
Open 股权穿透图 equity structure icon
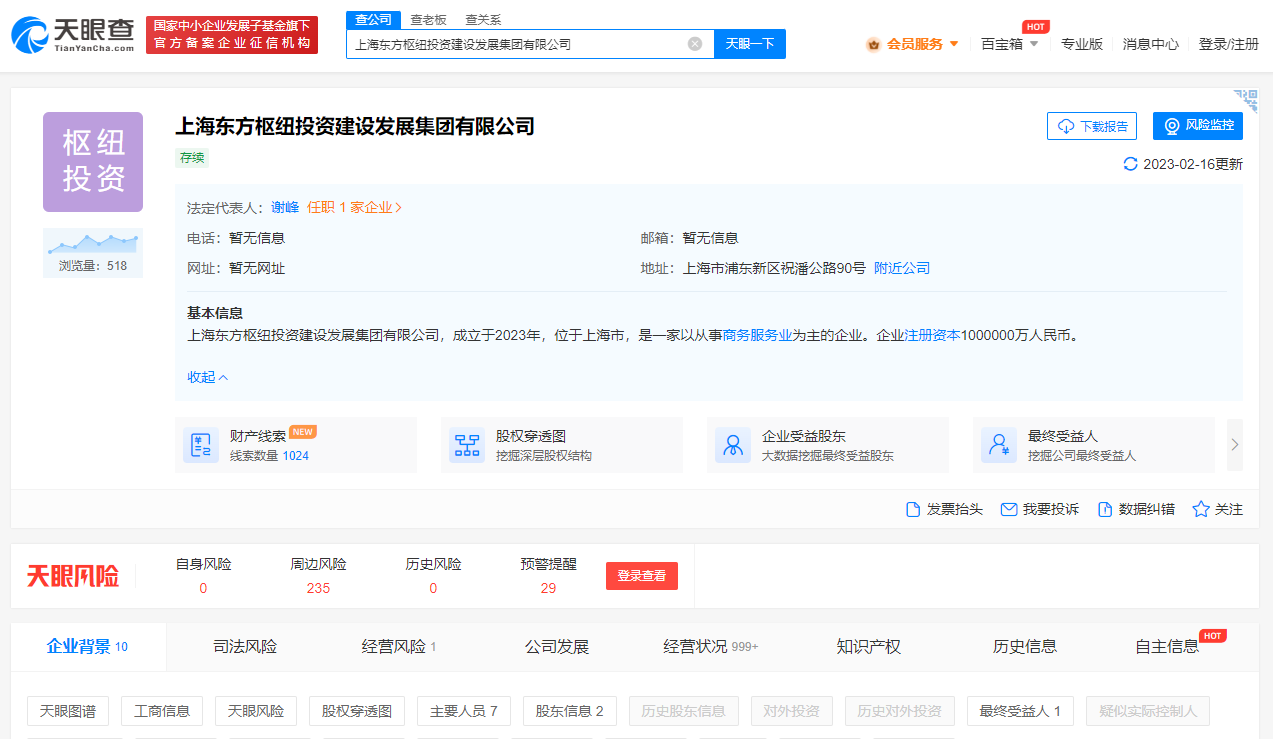(466, 445)
